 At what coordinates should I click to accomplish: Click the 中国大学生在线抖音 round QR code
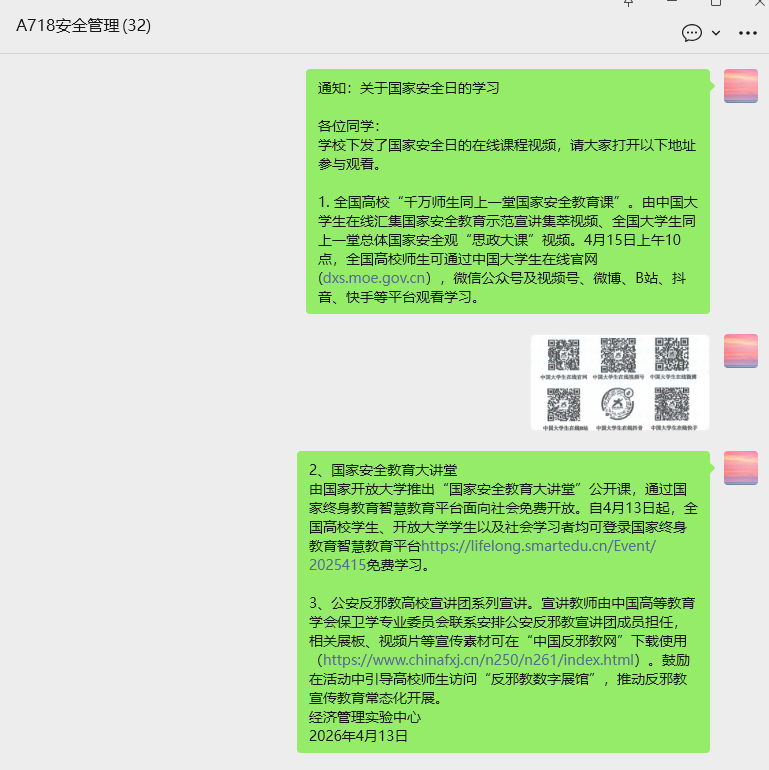click(x=618, y=404)
